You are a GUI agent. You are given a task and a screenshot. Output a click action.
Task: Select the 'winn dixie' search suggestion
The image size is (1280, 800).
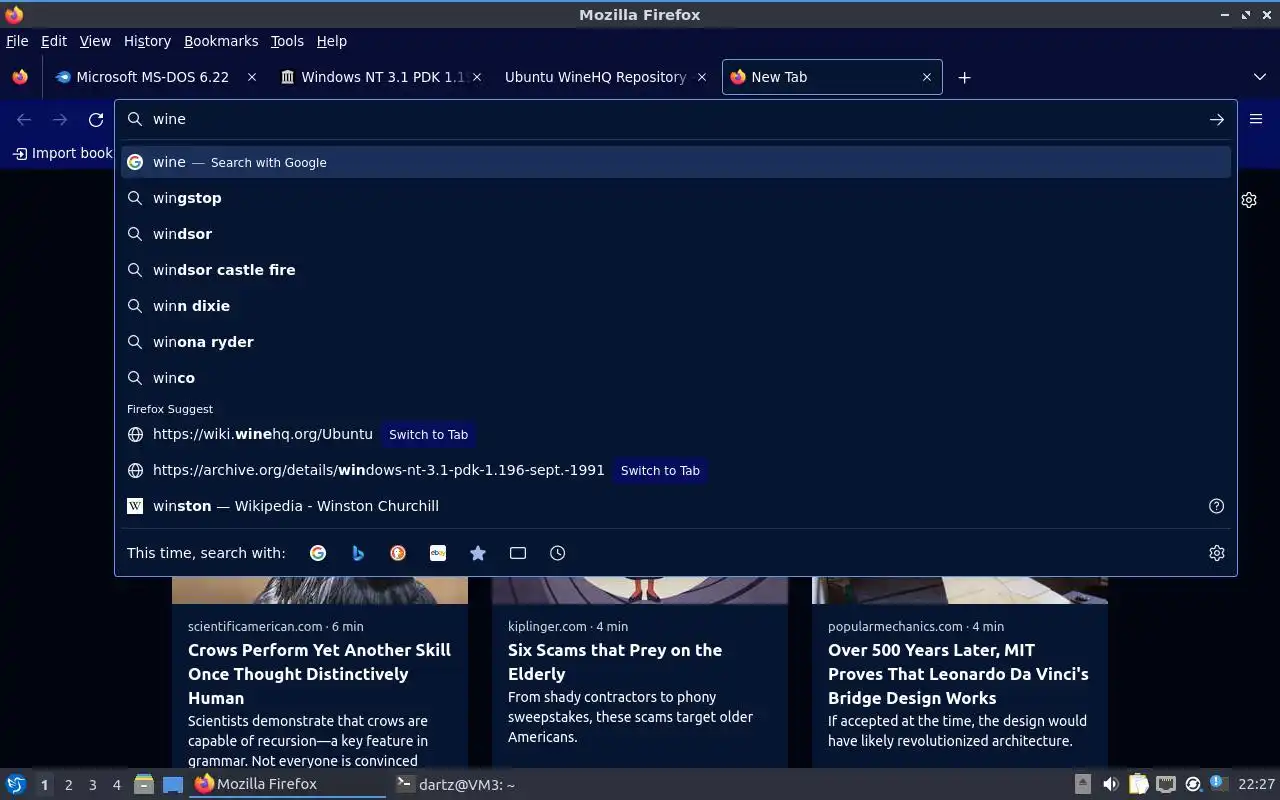[675, 306]
